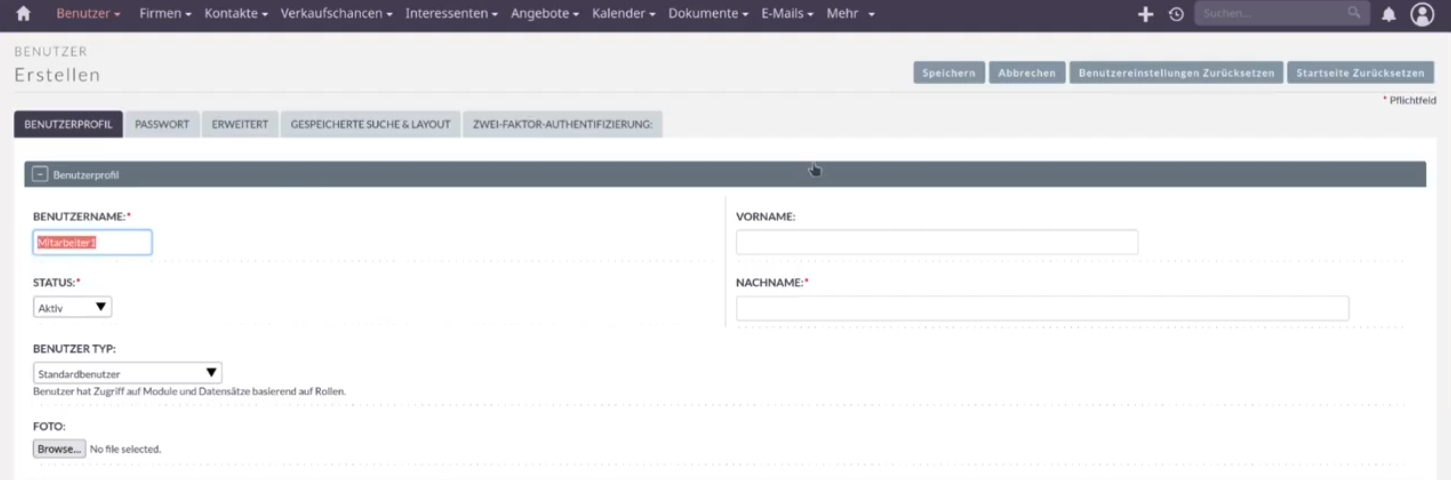Click the plus quick-create icon
The image size is (1451, 480).
click(x=1146, y=14)
